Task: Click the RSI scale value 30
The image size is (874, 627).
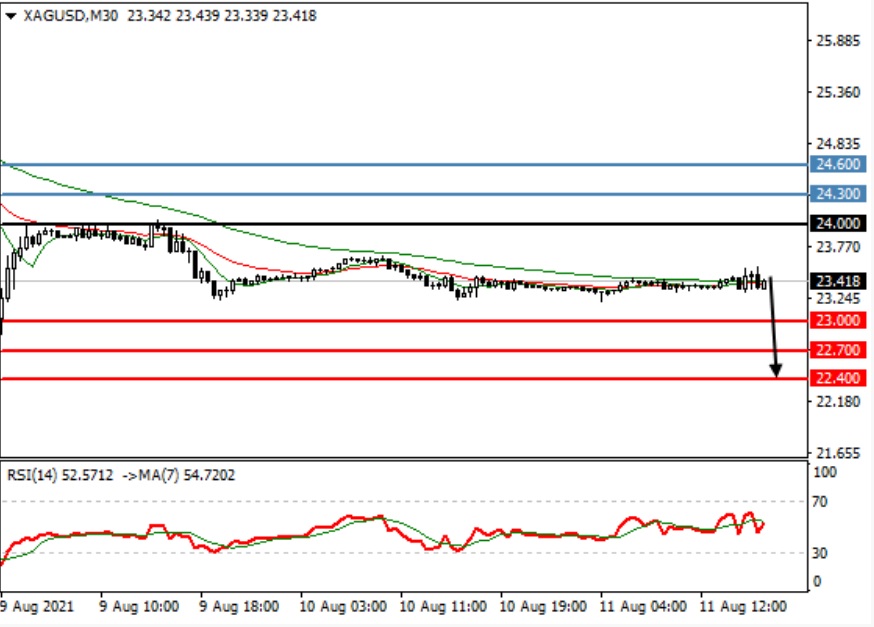Action: pyautogui.click(x=820, y=553)
